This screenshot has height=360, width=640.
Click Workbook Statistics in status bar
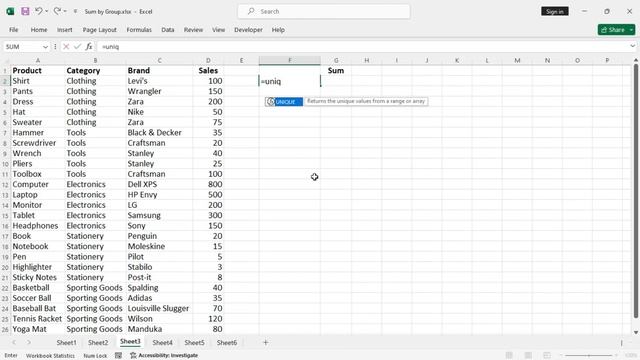pyautogui.click(x=50, y=356)
